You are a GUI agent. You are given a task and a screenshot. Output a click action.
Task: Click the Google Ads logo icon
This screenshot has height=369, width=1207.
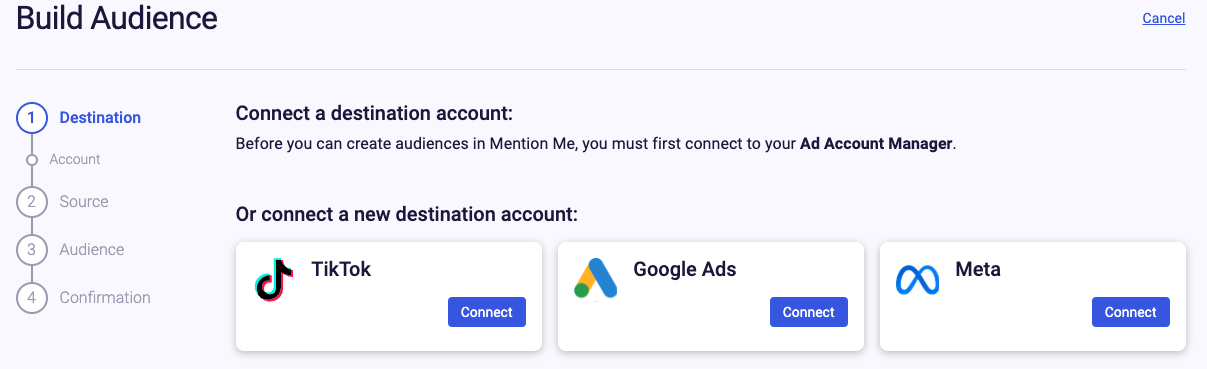[596, 279]
